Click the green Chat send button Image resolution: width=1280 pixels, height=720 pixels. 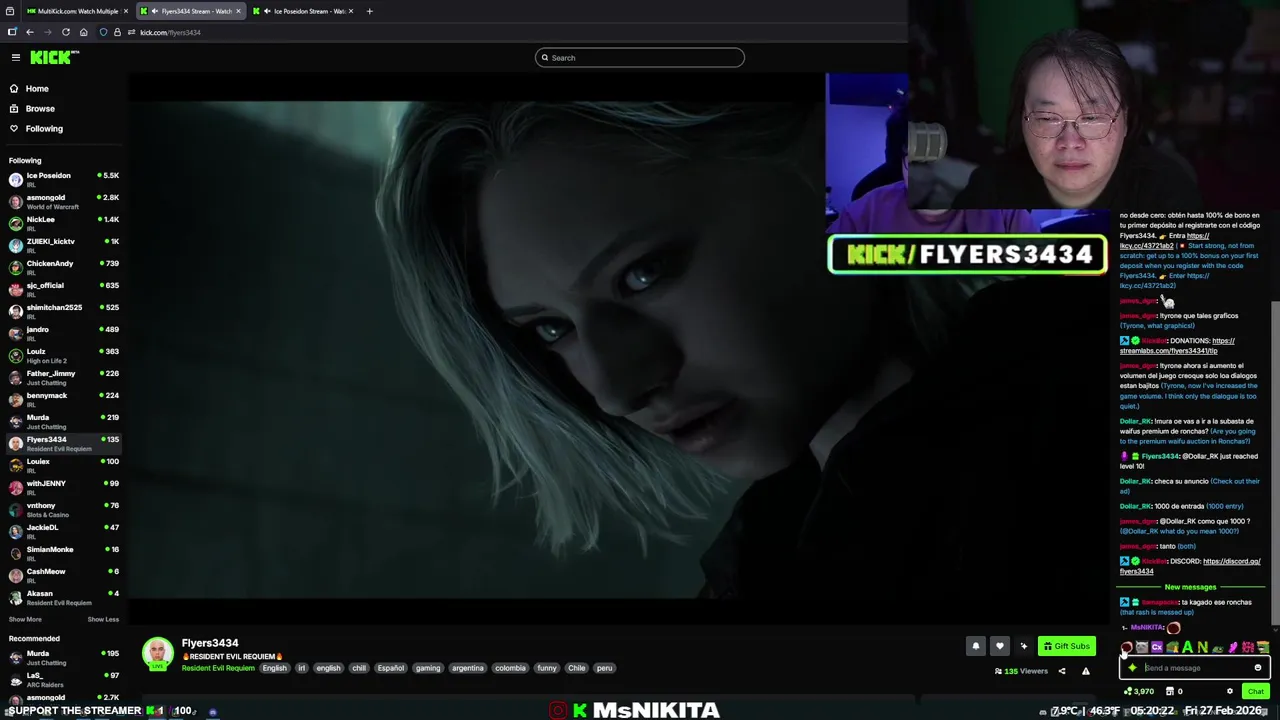pos(1256,691)
